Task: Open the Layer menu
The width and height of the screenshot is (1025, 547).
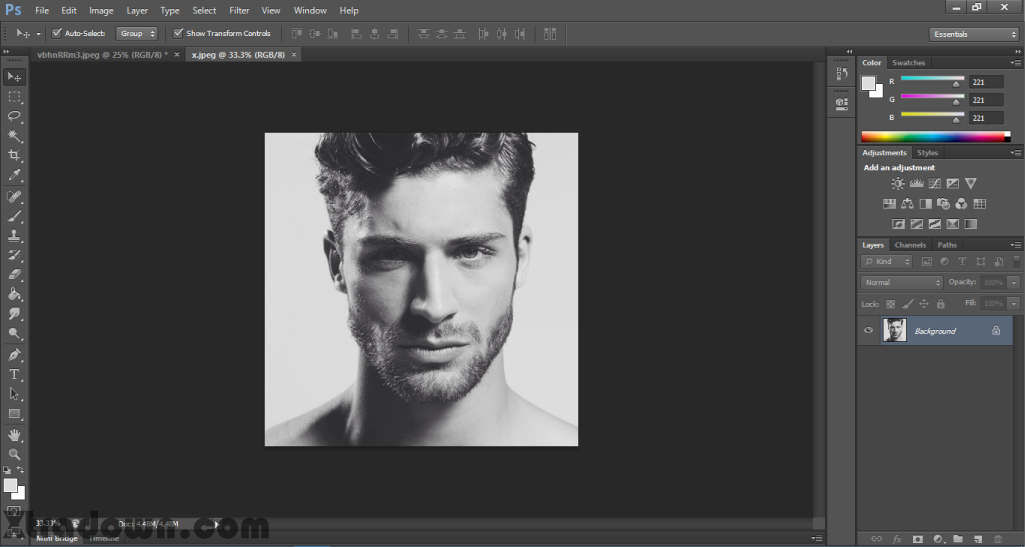Action: pos(137,10)
